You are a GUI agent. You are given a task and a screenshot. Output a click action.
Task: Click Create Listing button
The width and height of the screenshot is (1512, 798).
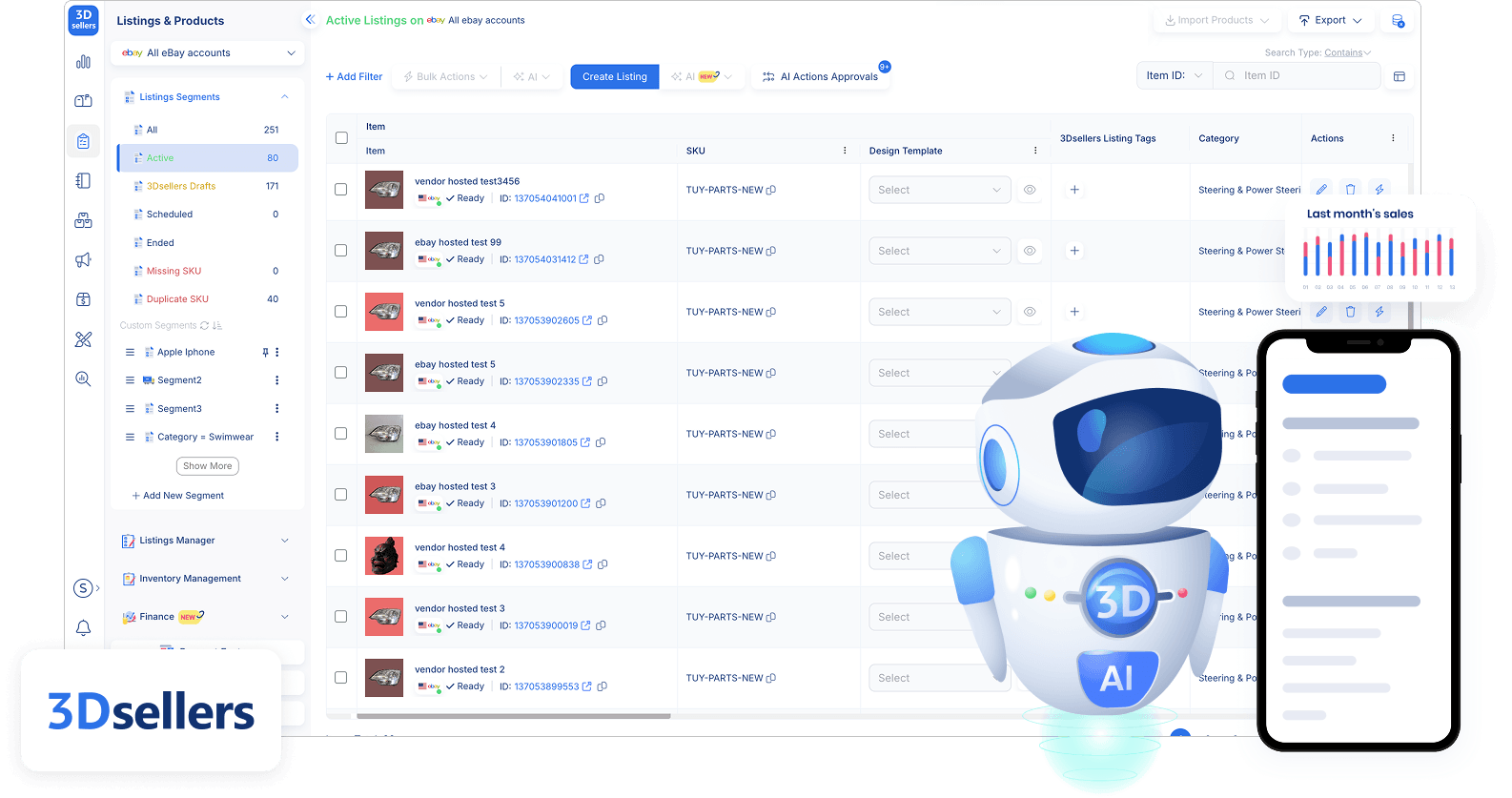click(x=615, y=76)
